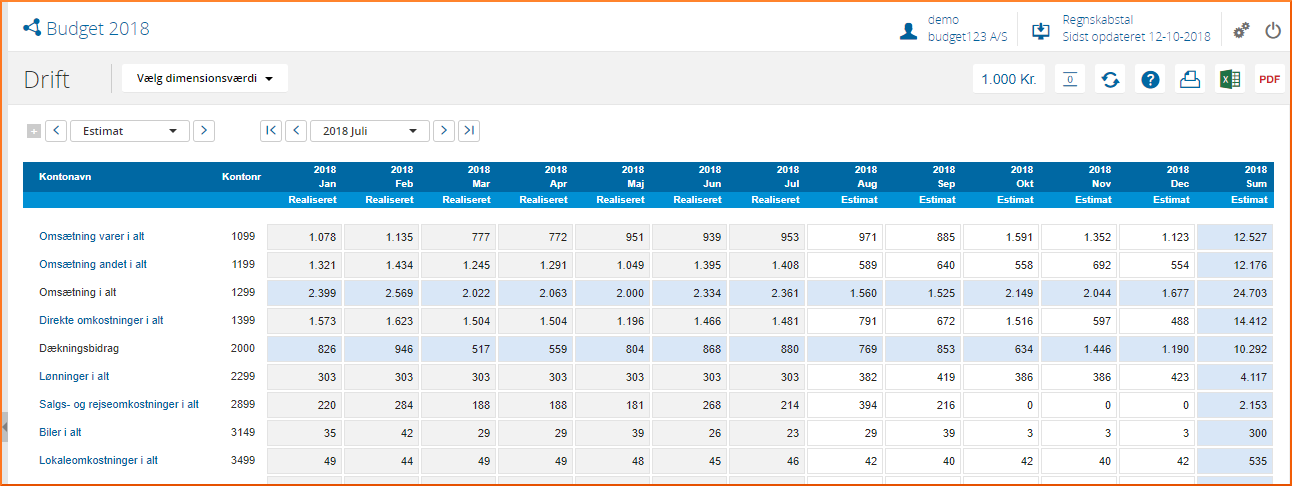
Task: Open the help question mark icon
Action: [1150, 79]
